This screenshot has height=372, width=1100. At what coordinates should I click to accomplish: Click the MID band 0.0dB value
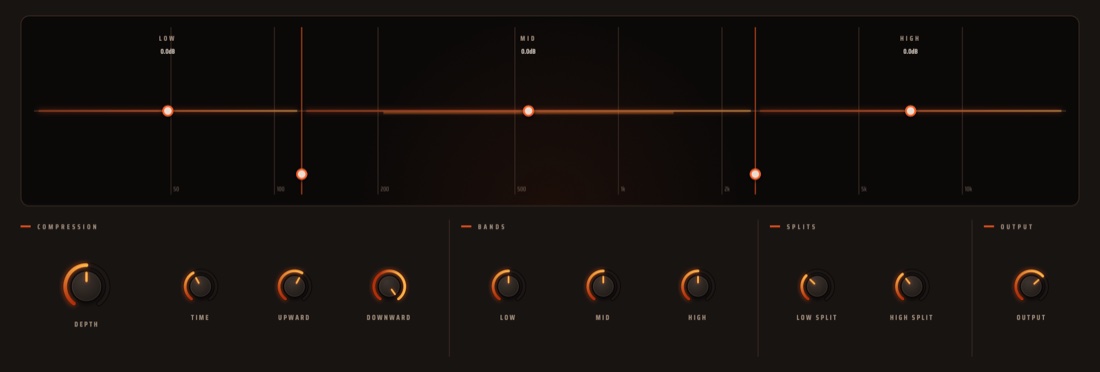[528, 52]
